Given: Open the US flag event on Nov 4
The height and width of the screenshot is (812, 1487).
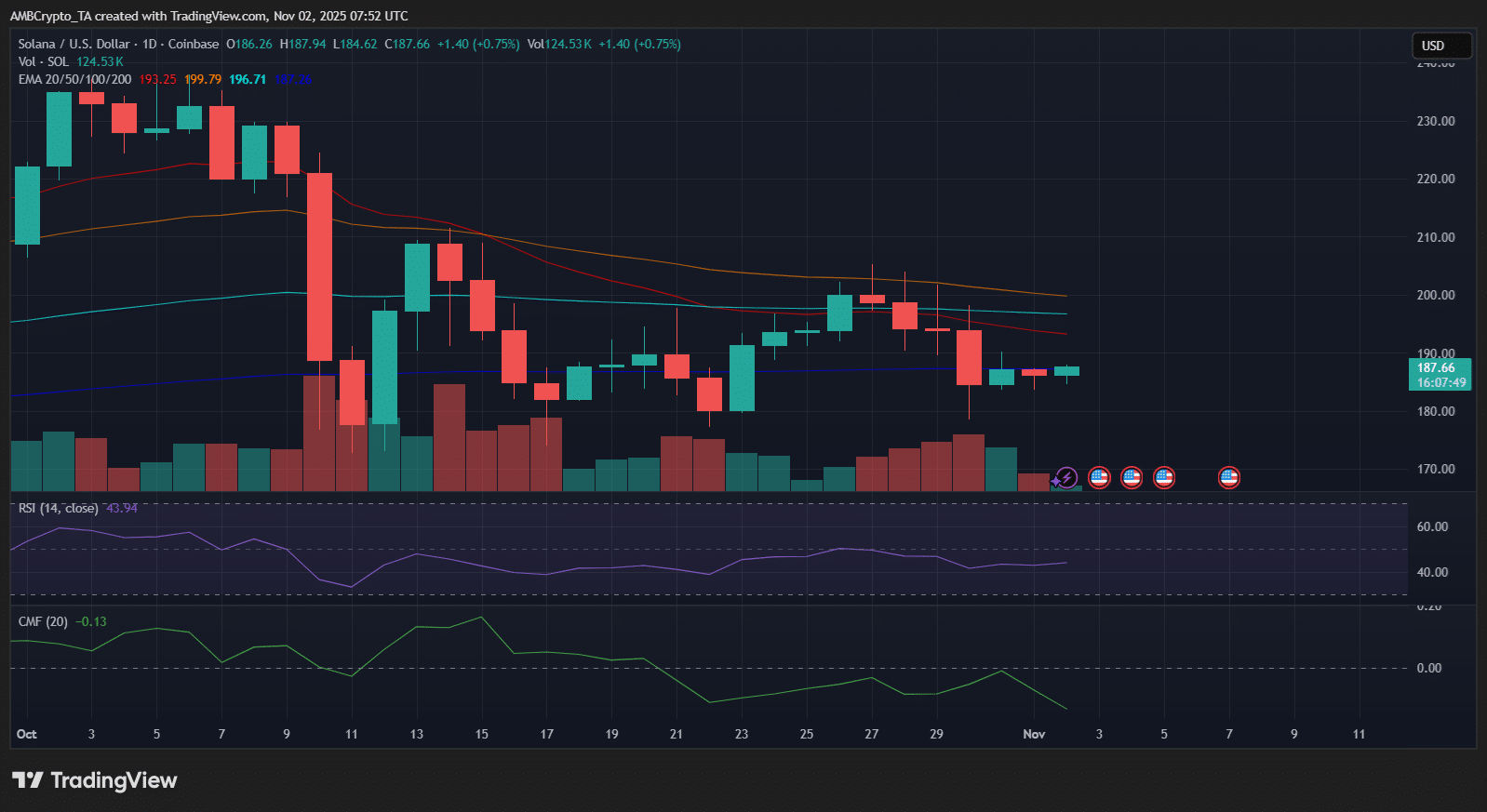Looking at the screenshot, I should [1132, 478].
